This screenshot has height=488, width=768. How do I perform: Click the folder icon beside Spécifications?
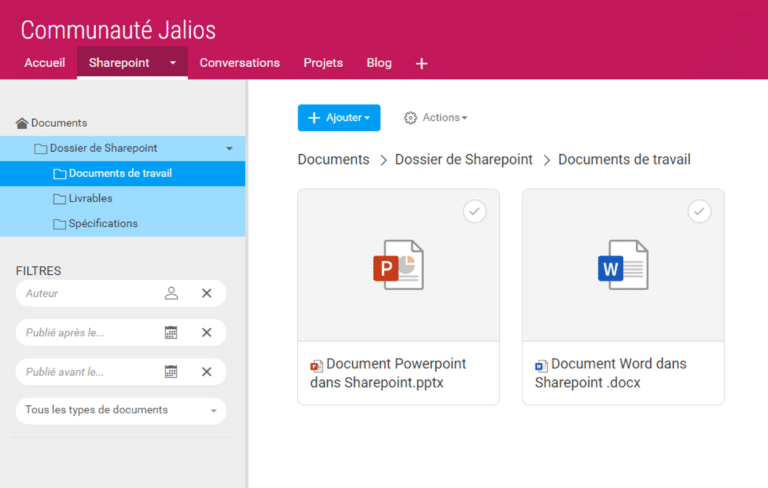[59, 224]
